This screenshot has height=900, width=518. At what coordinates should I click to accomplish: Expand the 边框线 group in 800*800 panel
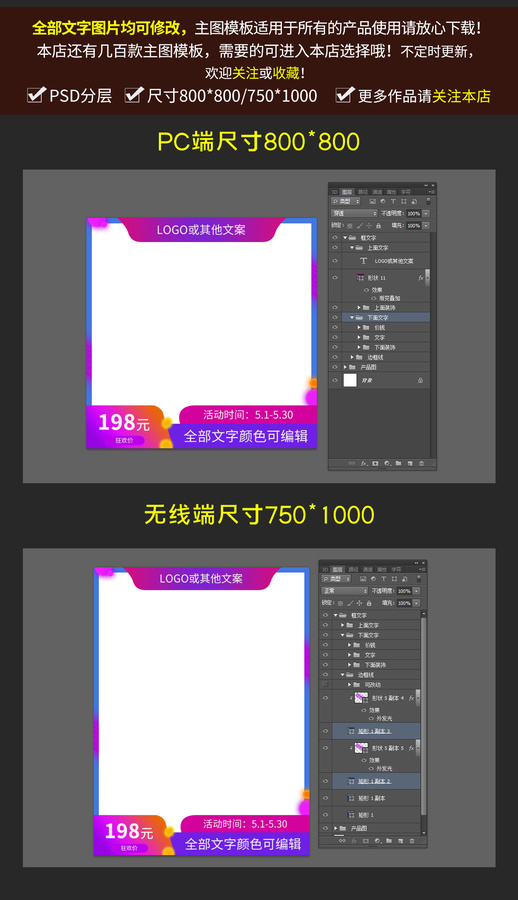352,357
